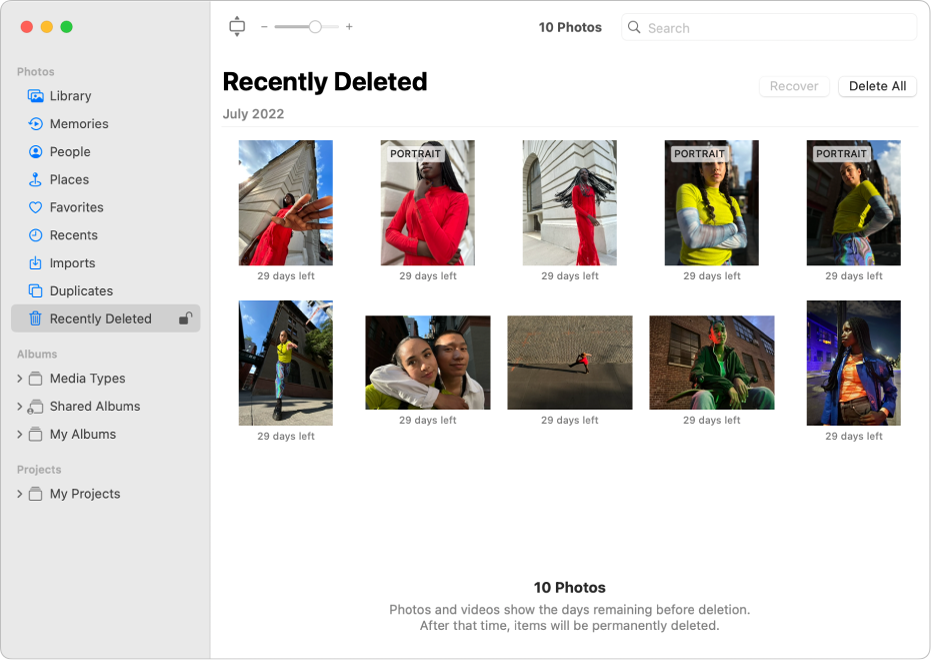Open the Library view in sidebar

[66, 97]
